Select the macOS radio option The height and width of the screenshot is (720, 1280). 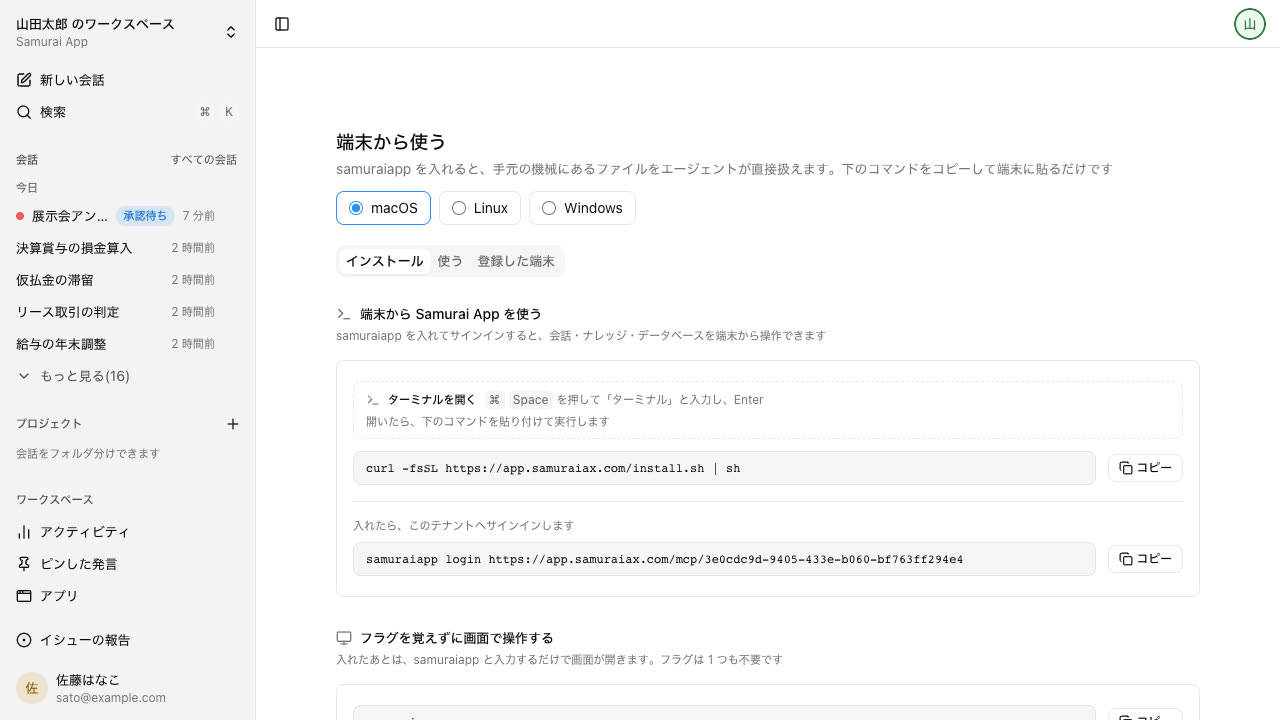[x=384, y=208]
